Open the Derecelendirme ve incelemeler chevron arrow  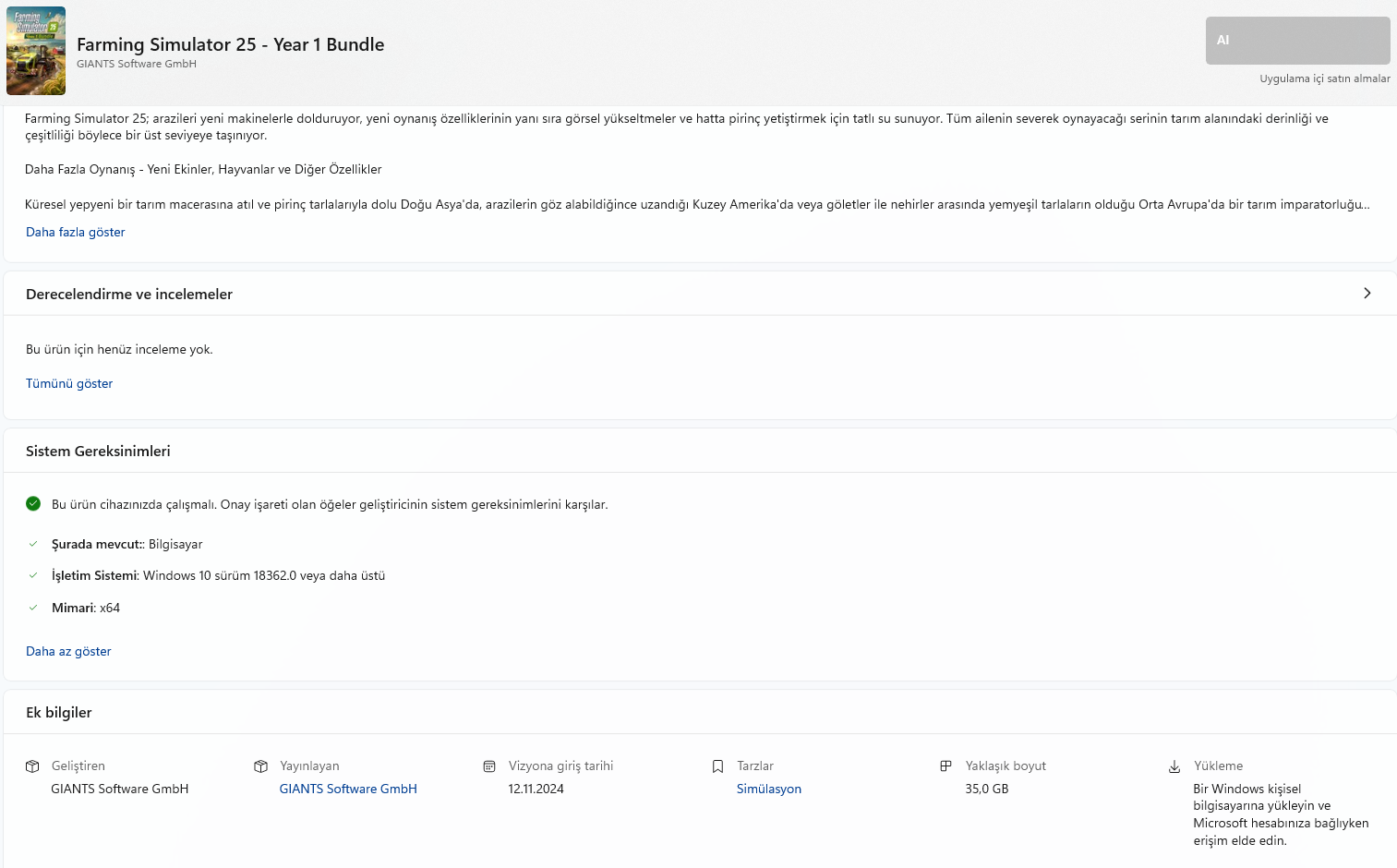(x=1367, y=294)
